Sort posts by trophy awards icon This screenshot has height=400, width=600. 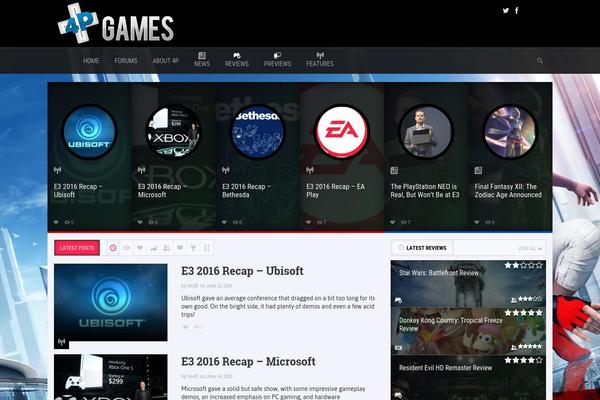pos(193,248)
